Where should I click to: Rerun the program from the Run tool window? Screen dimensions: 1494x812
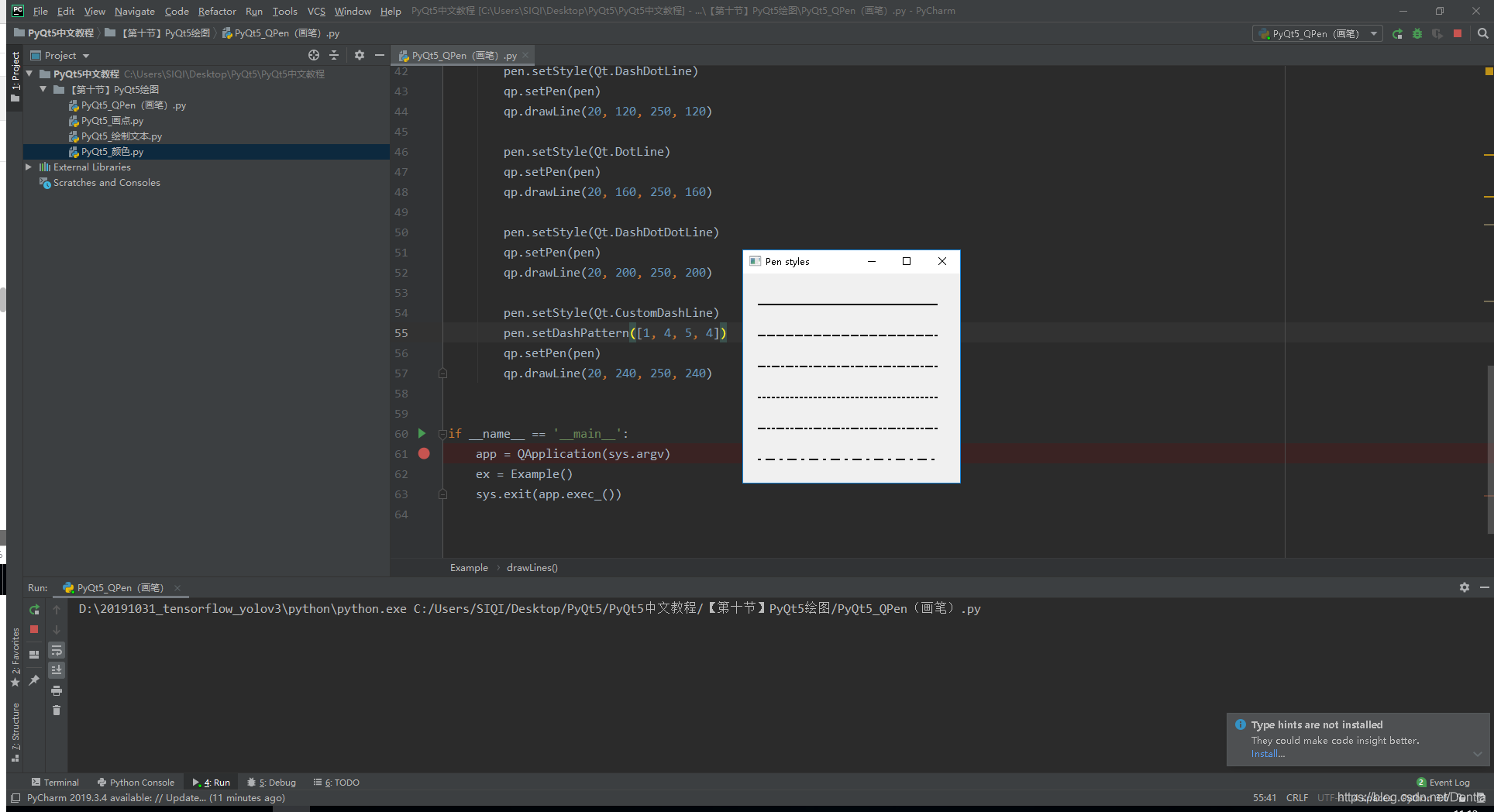pos(34,610)
